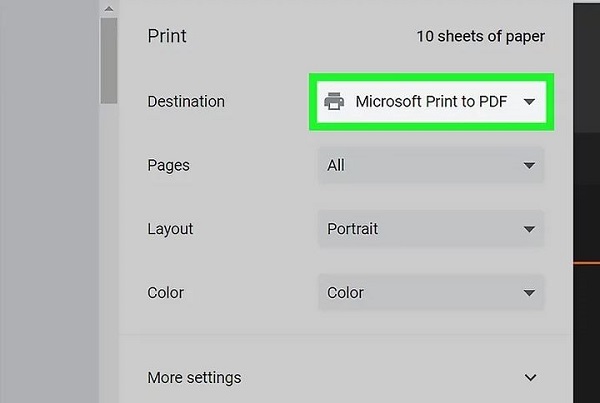Image resolution: width=600 pixels, height=403 pixels.
Task: Click the printer icon in Destination field
Action: (334, 101)
